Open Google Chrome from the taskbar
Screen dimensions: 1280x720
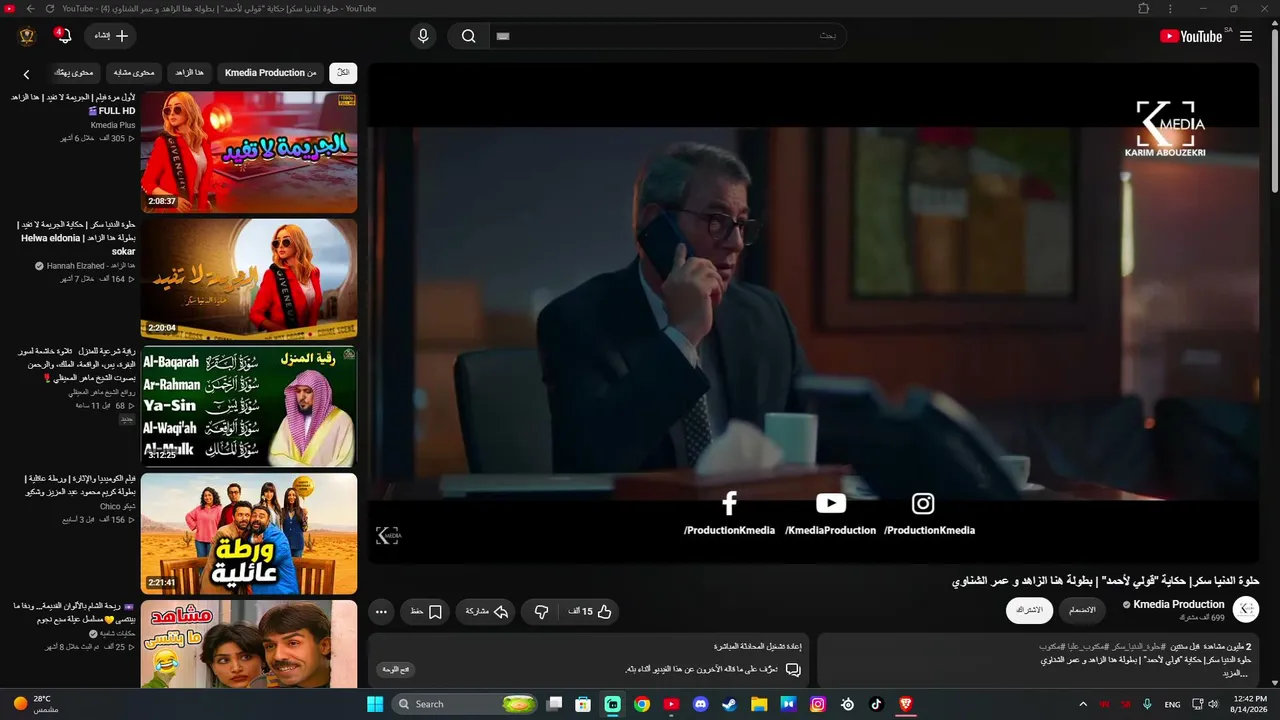click(642, 704)
